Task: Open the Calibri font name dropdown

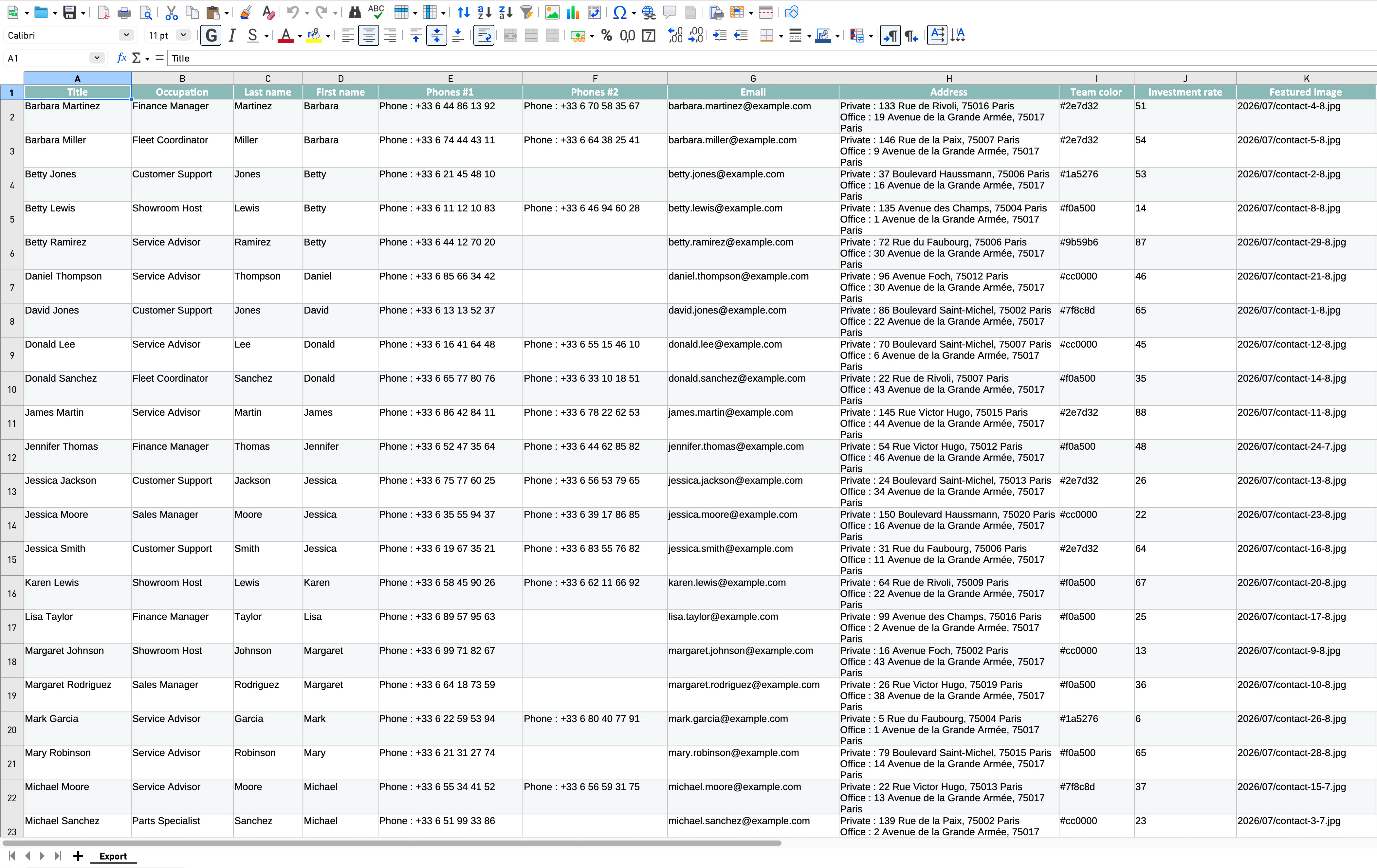Action: (126, 35)
